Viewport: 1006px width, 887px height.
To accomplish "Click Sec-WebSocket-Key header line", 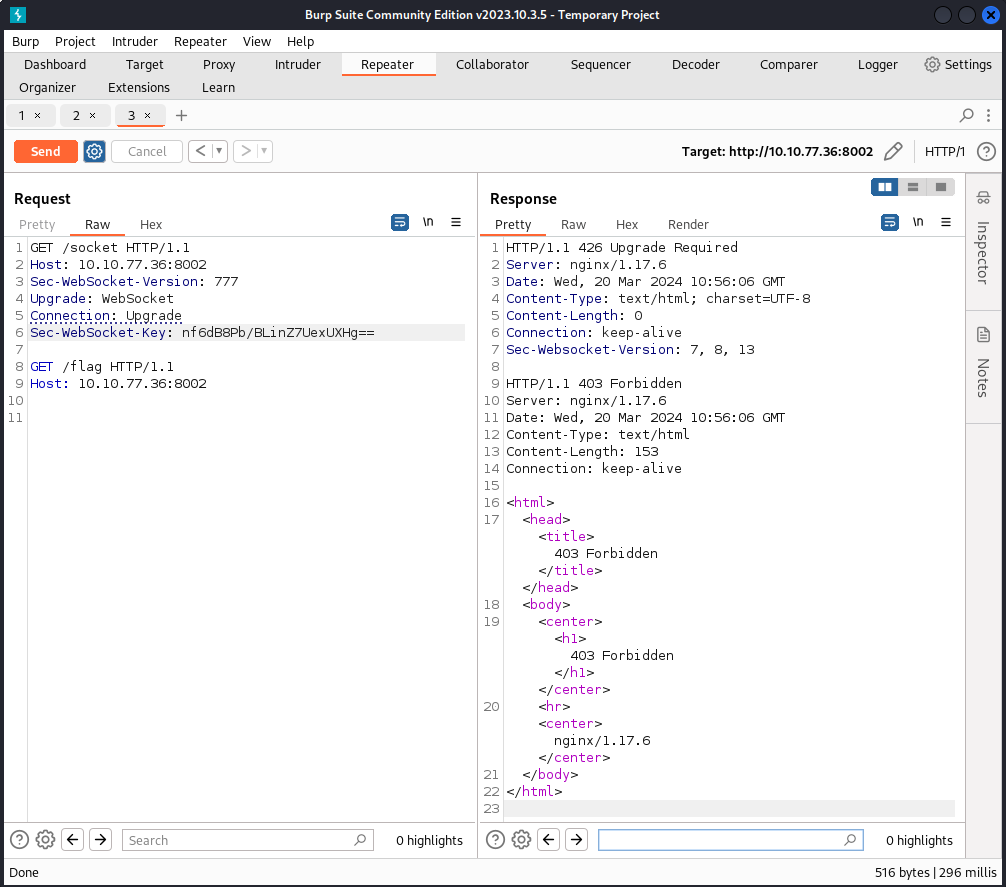I will point(247,332).
